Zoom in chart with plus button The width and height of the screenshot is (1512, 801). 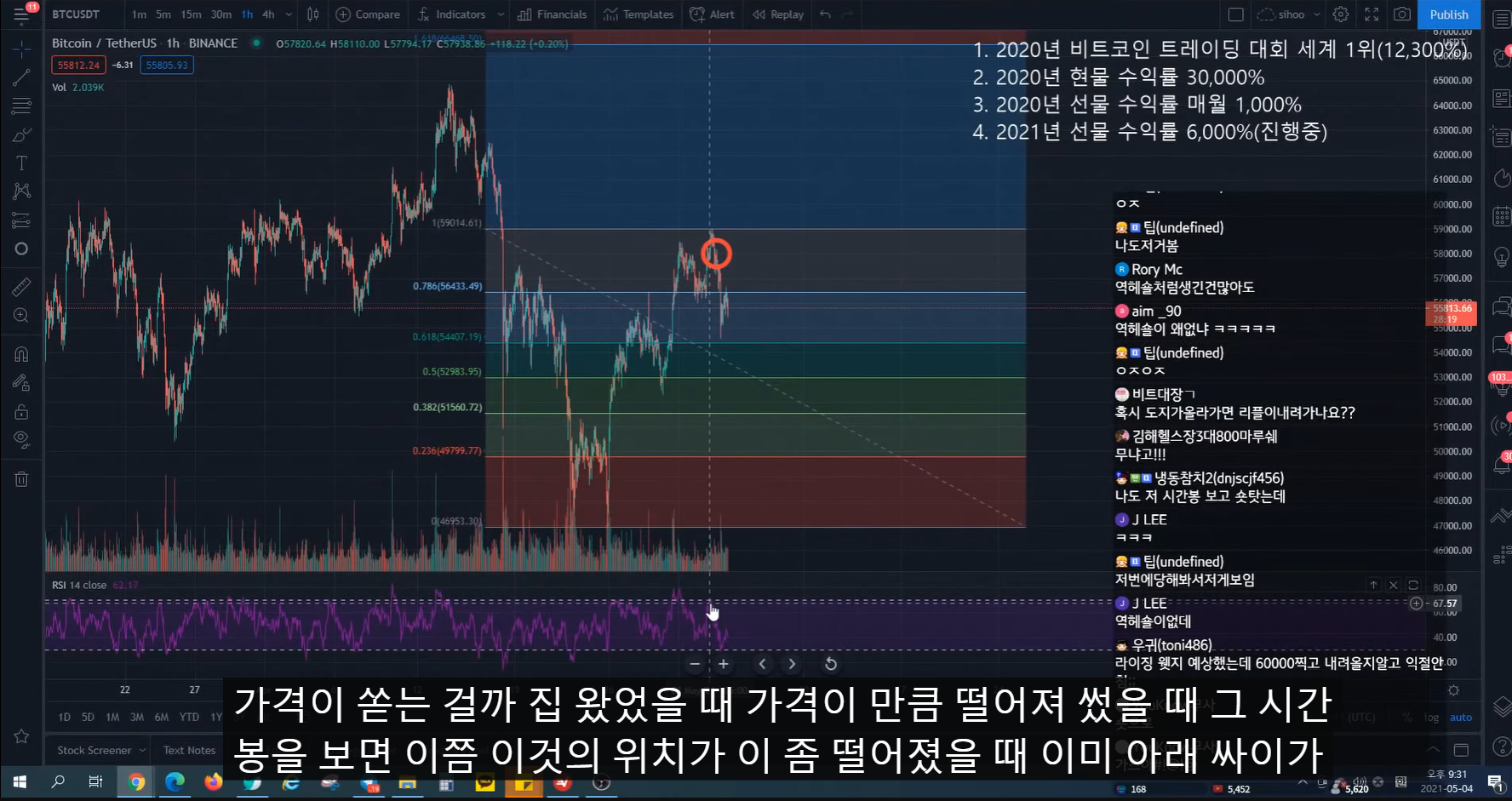click(x=724, y=664)
